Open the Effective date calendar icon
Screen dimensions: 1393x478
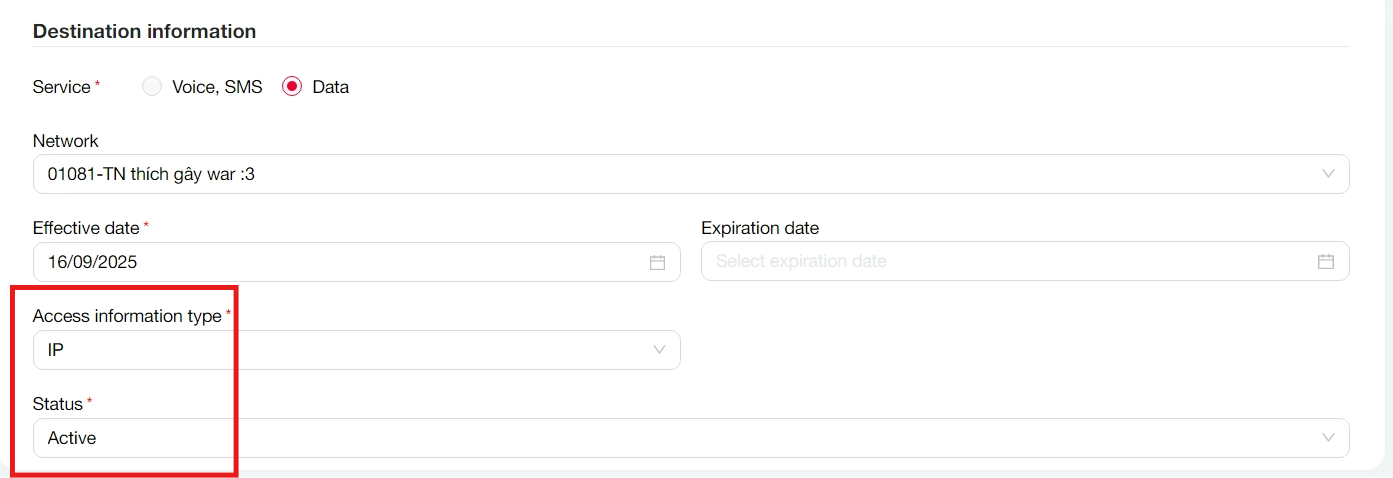657,262
